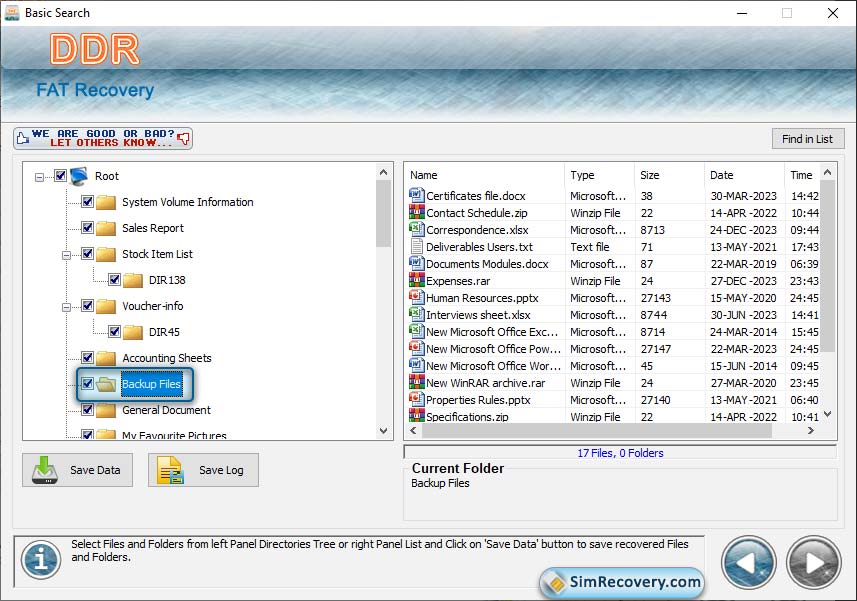Click the text file icon beside Deliverables Users.txt
Viewport: 857px width, 601px height.
click(x=416, y=246)
